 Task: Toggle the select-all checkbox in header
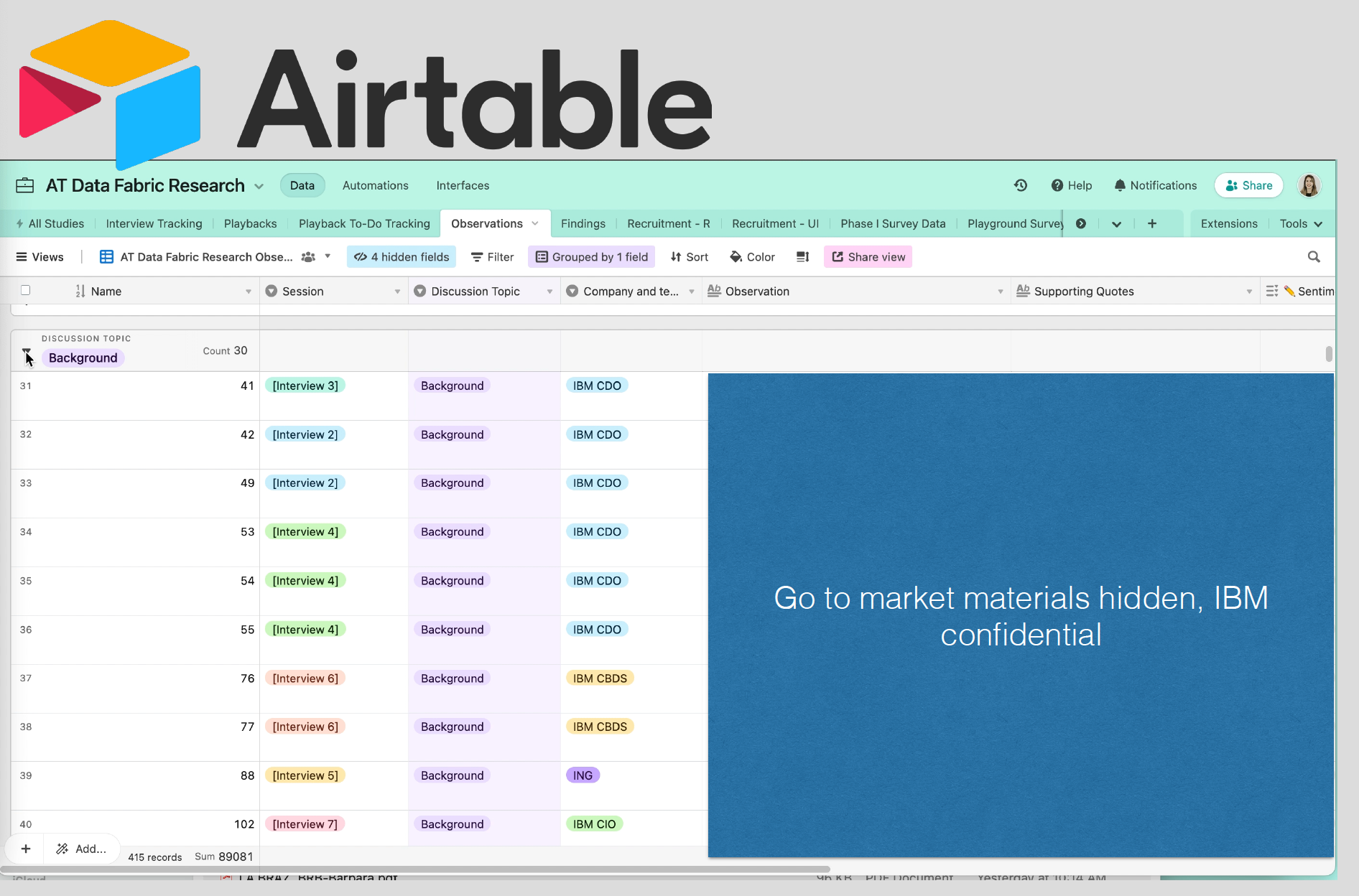tap(25, 290)
